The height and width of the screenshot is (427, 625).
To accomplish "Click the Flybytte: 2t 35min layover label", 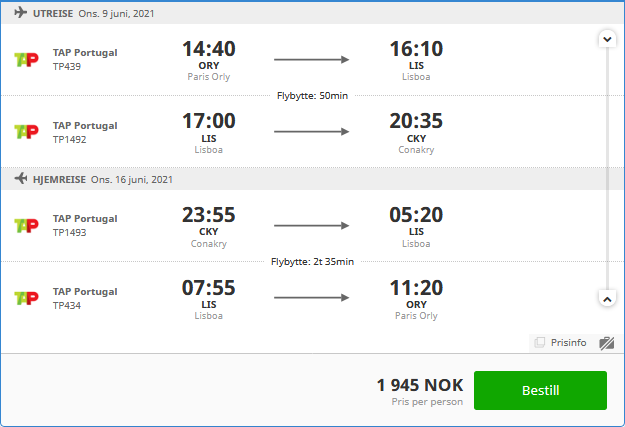I will (312, 262).
